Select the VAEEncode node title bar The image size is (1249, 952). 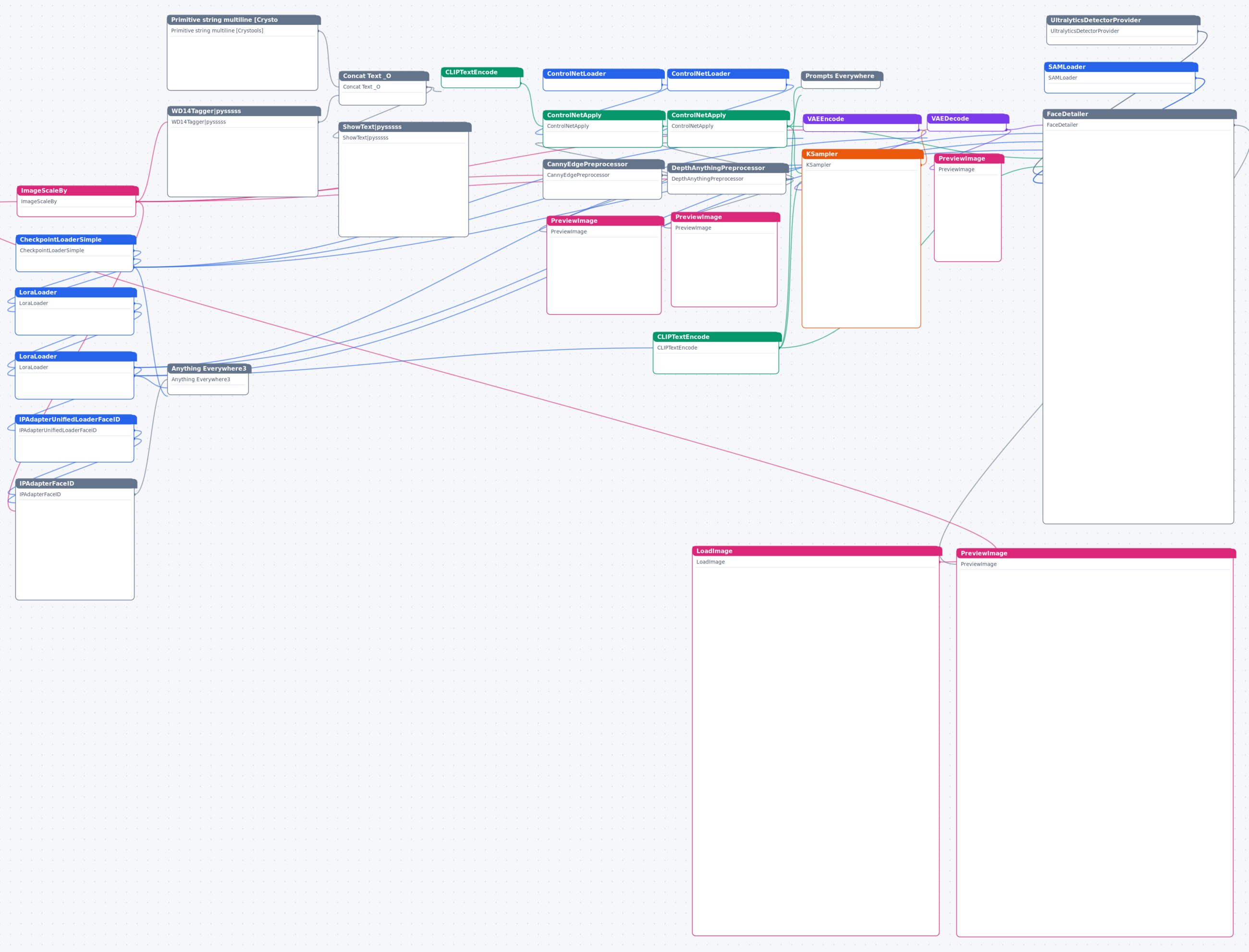pos(862,119)
